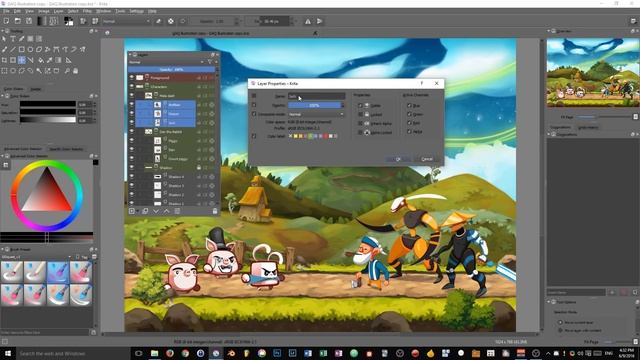The height and width of the screenshot is (360, 640).
Task: Click the new document icon in toolbar
Action: [x=6, y=21]
